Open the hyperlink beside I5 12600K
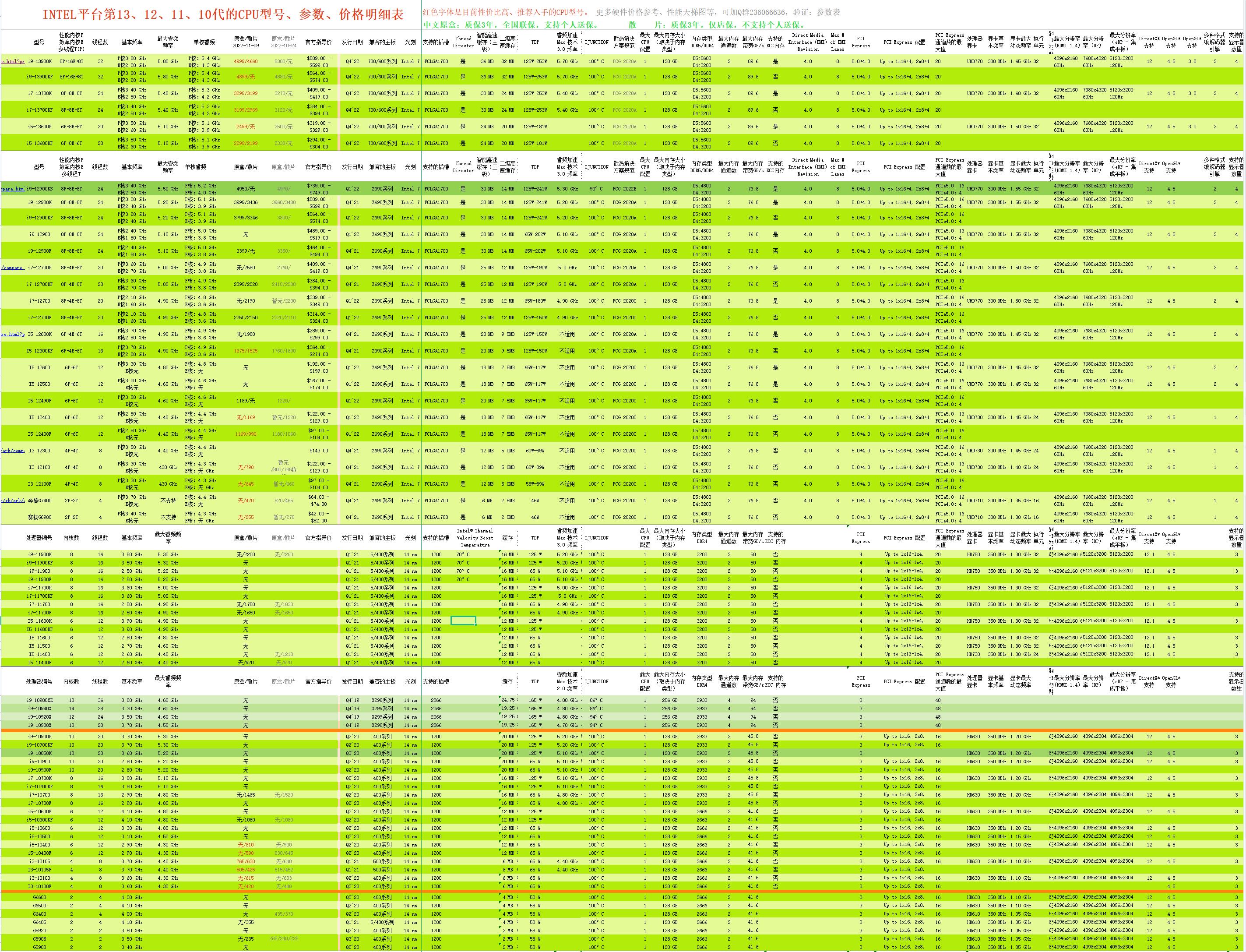 click(x=12, y=334)
